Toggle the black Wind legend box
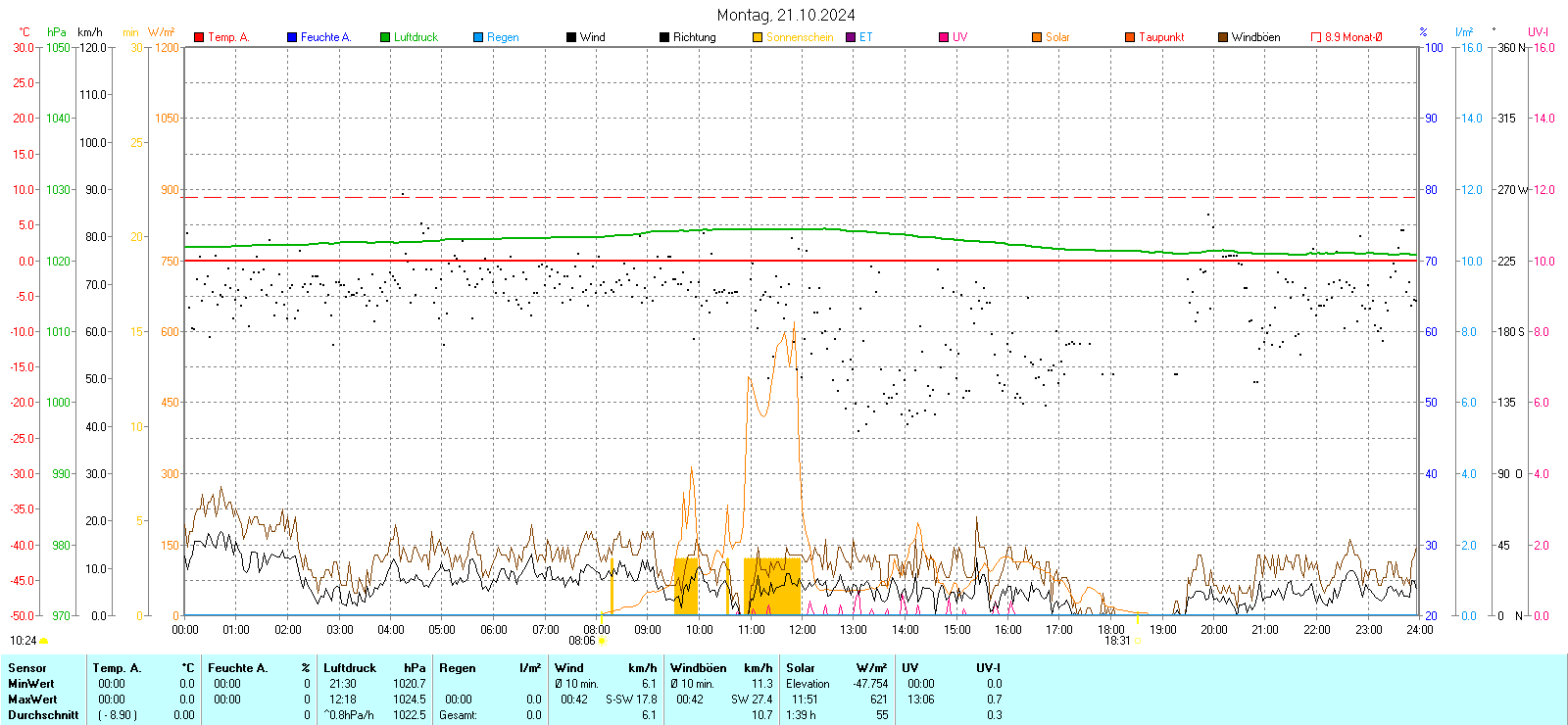Screen dimensions: 1568x725 click(x=571, y=37)
